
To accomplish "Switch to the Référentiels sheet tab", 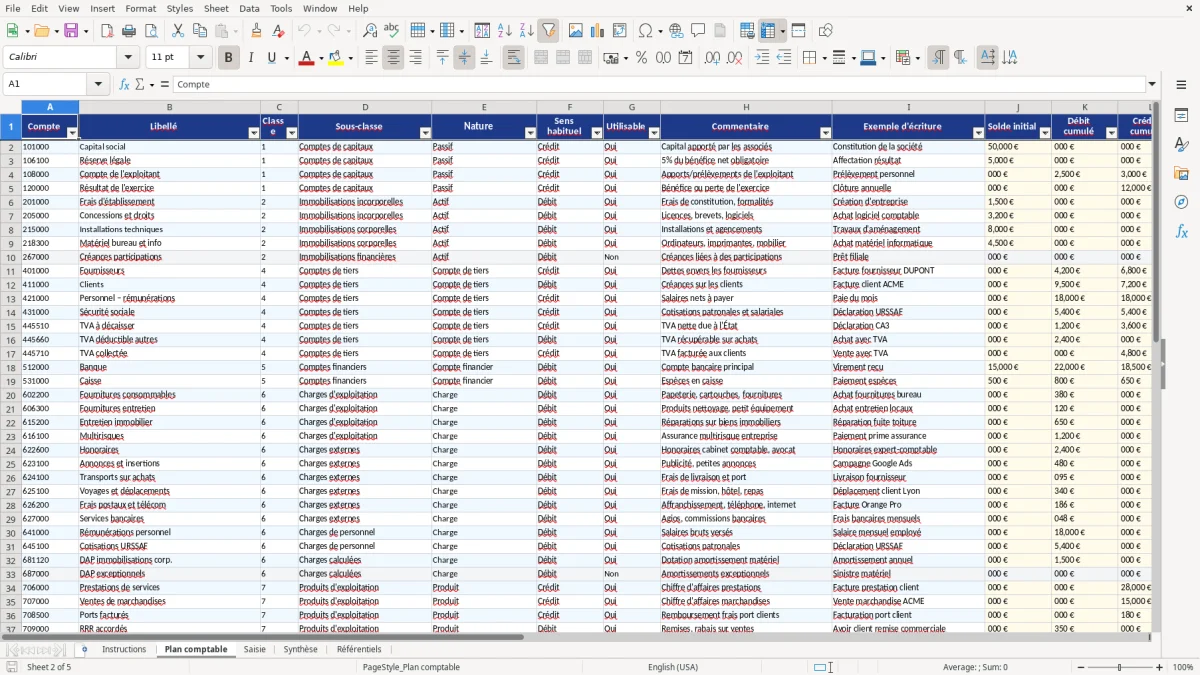I will point(359,650).
